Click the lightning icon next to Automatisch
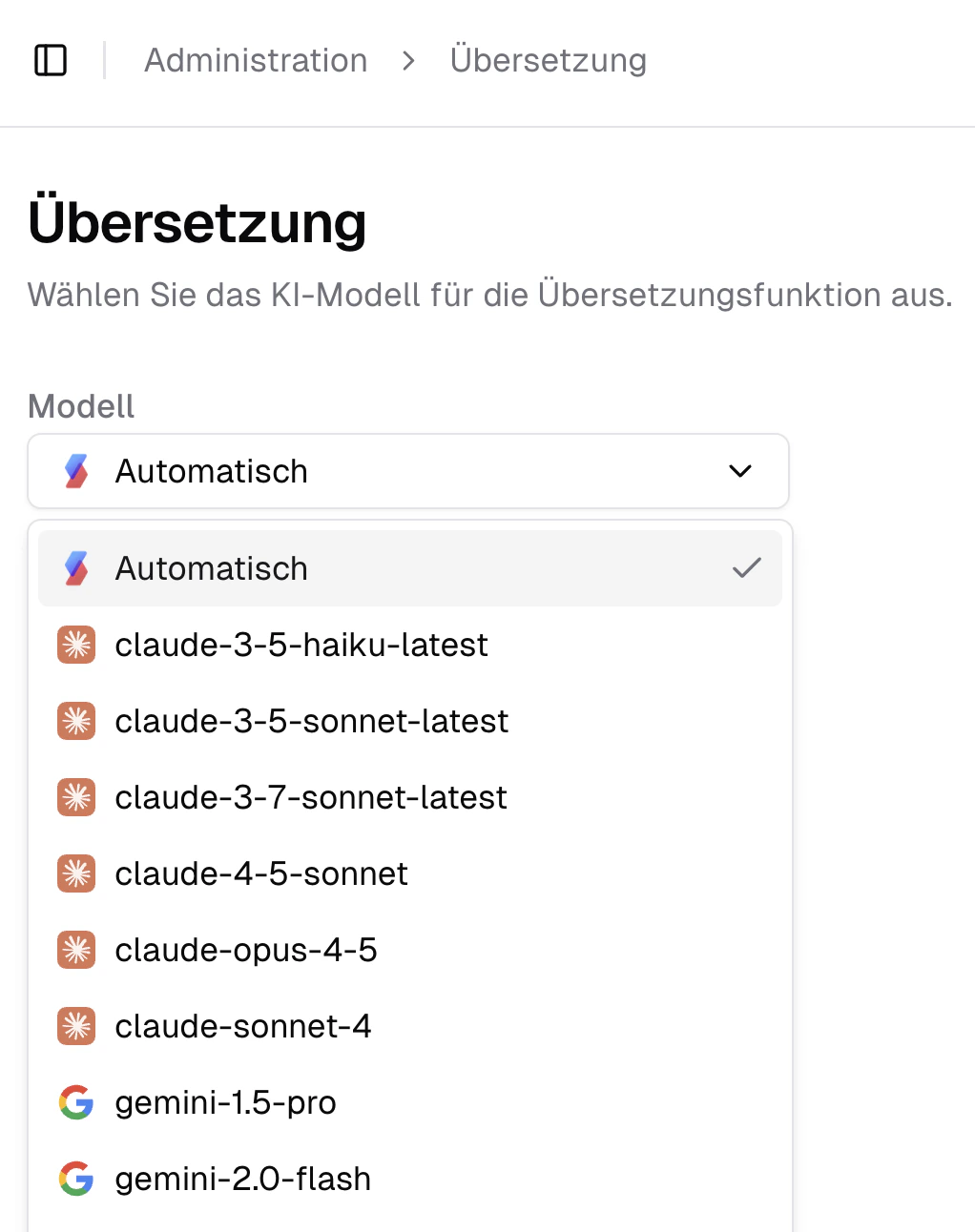 coord(75,567)
